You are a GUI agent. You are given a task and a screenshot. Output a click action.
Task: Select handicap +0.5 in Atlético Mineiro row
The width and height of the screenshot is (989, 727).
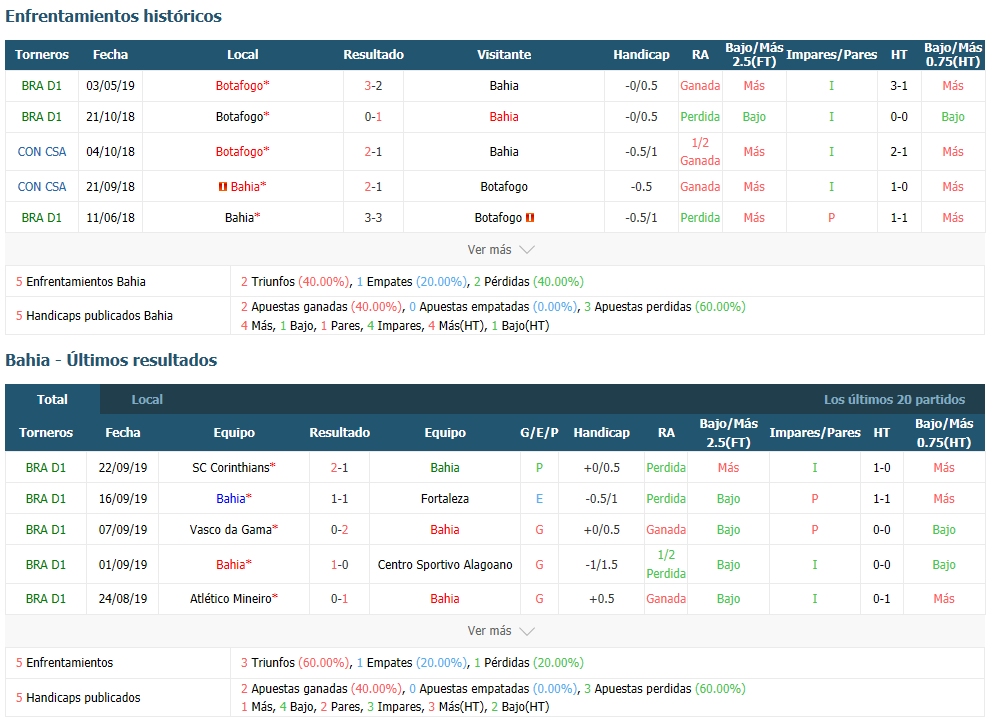click(x=602, y=599)
